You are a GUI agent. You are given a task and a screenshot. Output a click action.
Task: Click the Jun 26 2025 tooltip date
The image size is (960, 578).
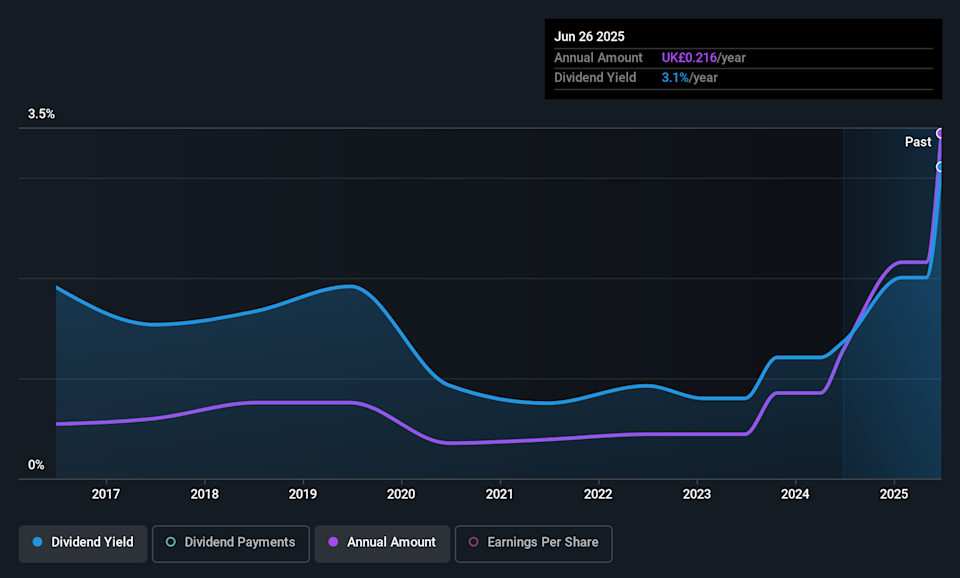(589, 37)
